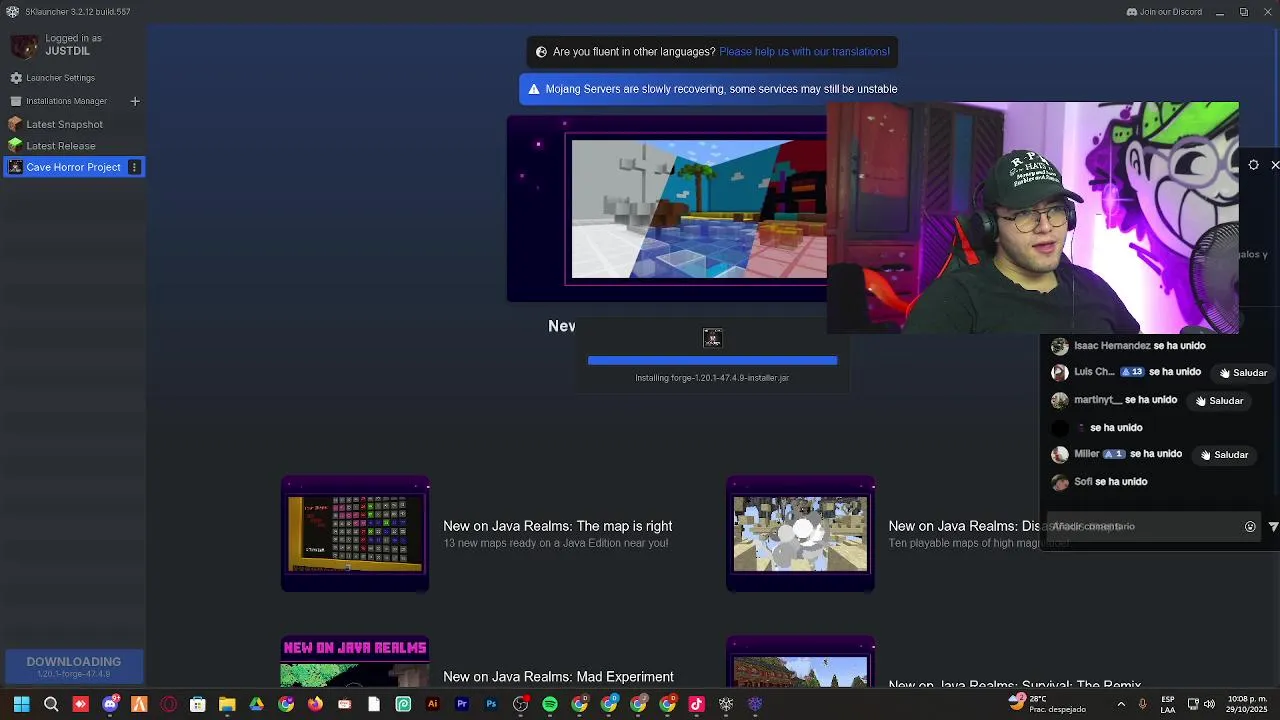1280x720 pixels.
Task: Add new installation with plus icon
Action: point(135,101)
